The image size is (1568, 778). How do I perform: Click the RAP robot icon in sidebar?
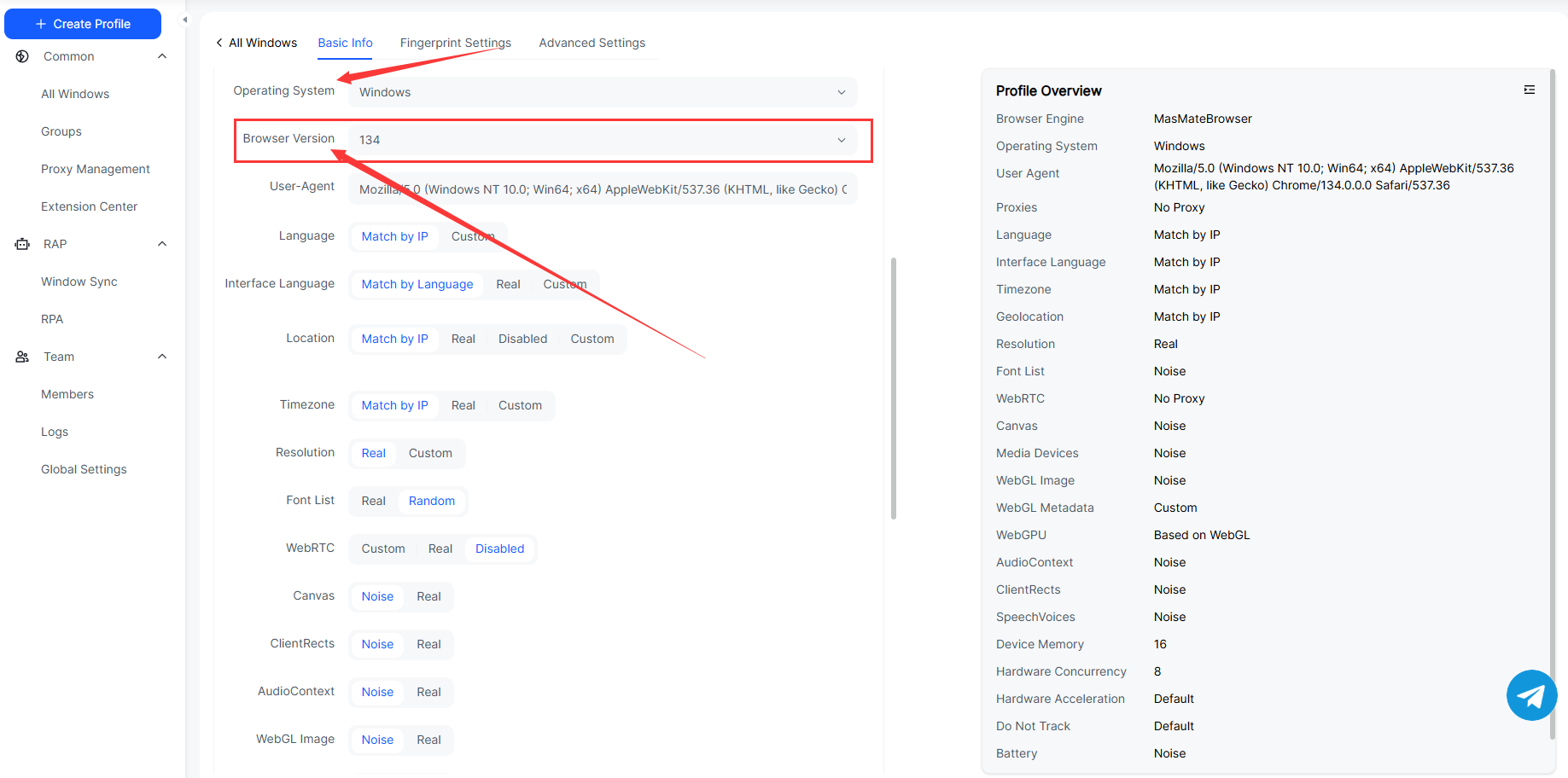click(x=23, y=244)
